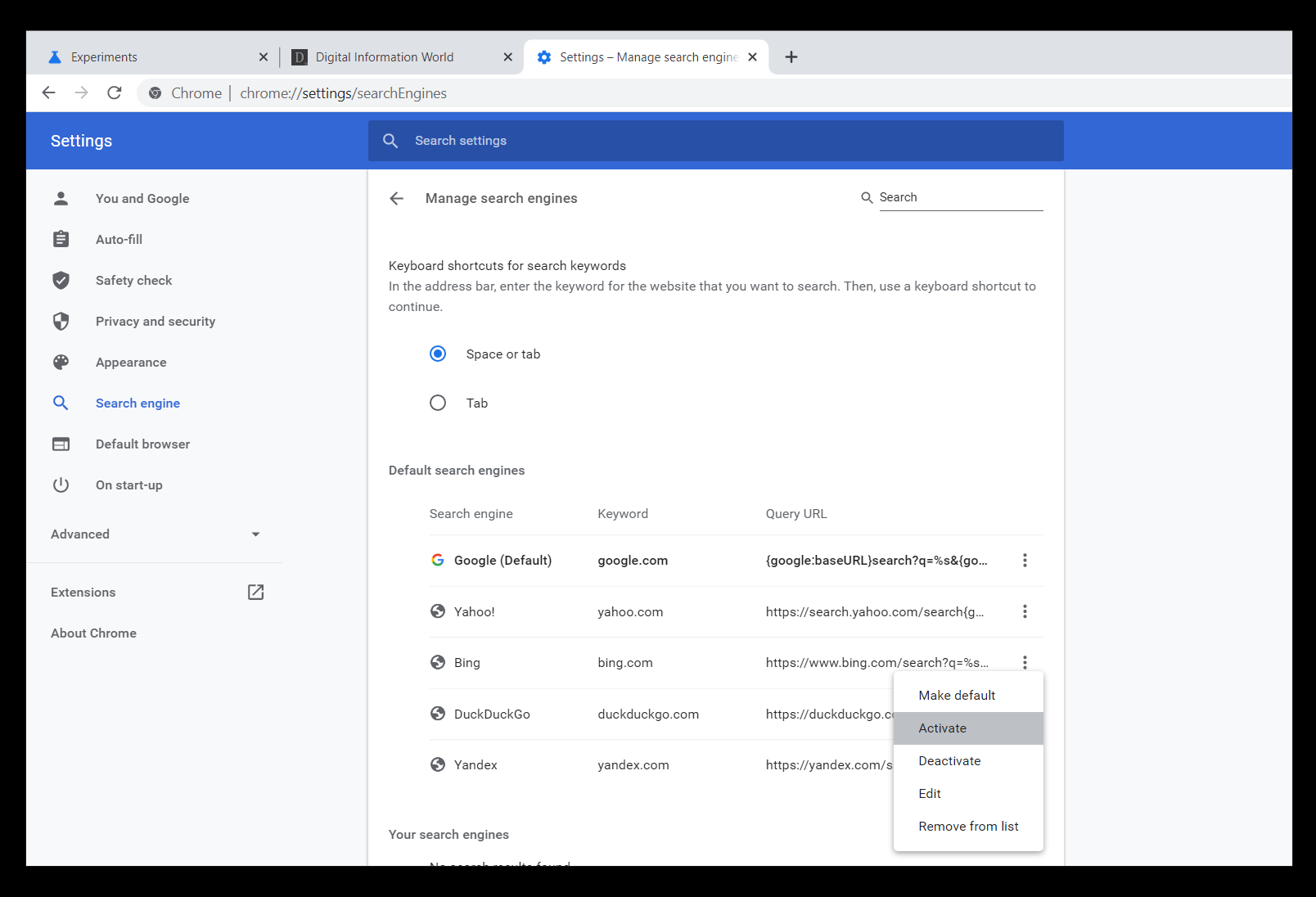The image size is (1316, 897).
Task: Choose Remove from list in the menu
Action: [968, 826]
